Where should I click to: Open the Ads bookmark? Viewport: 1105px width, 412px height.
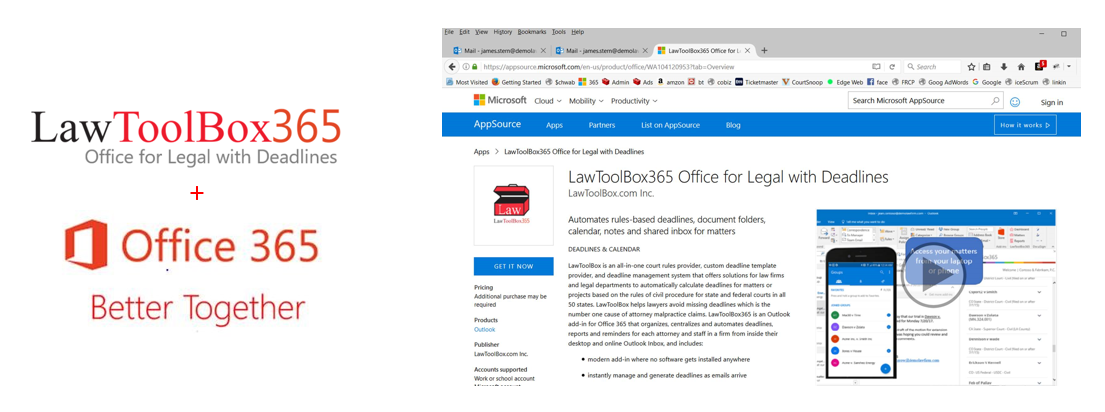point(643,82)
